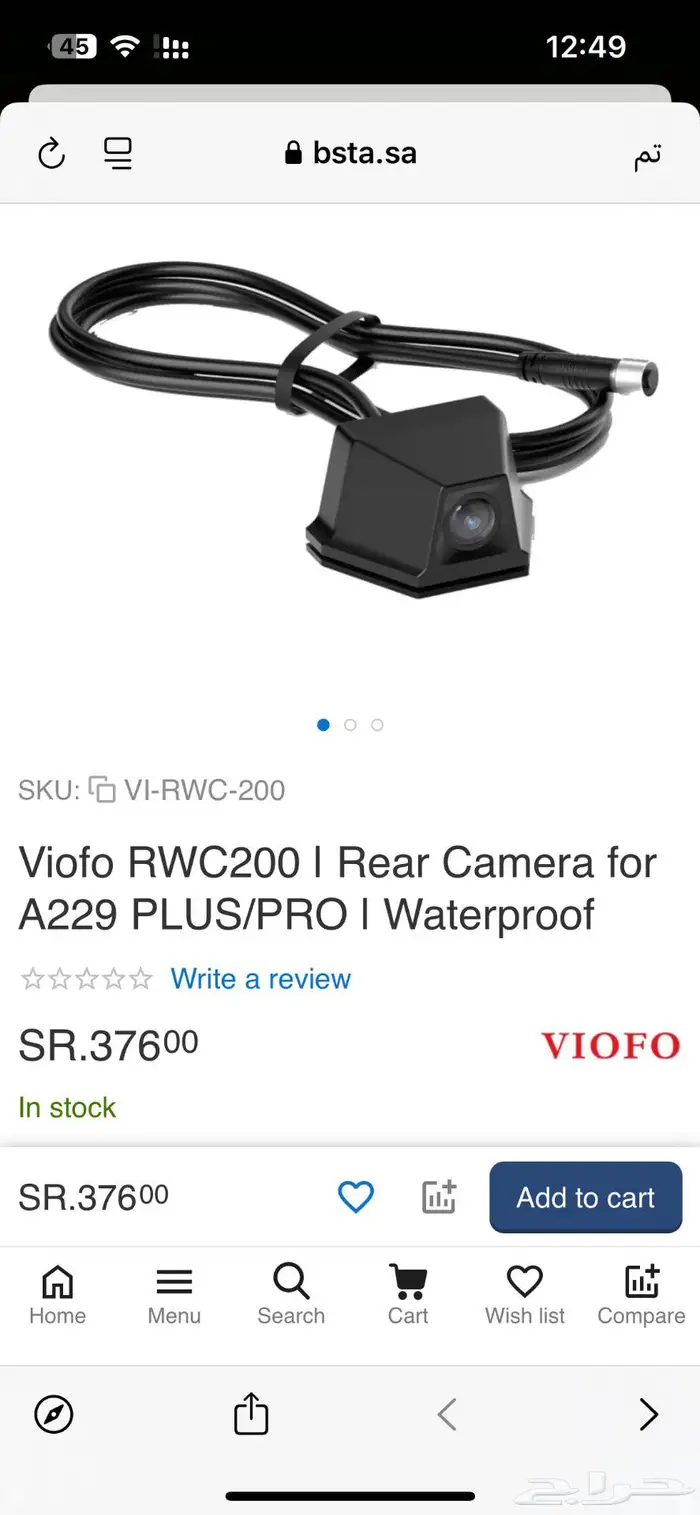The width and height of the screenshot is (700, 1515).
Task: Select the third image carousel dot
Action: 377,725
